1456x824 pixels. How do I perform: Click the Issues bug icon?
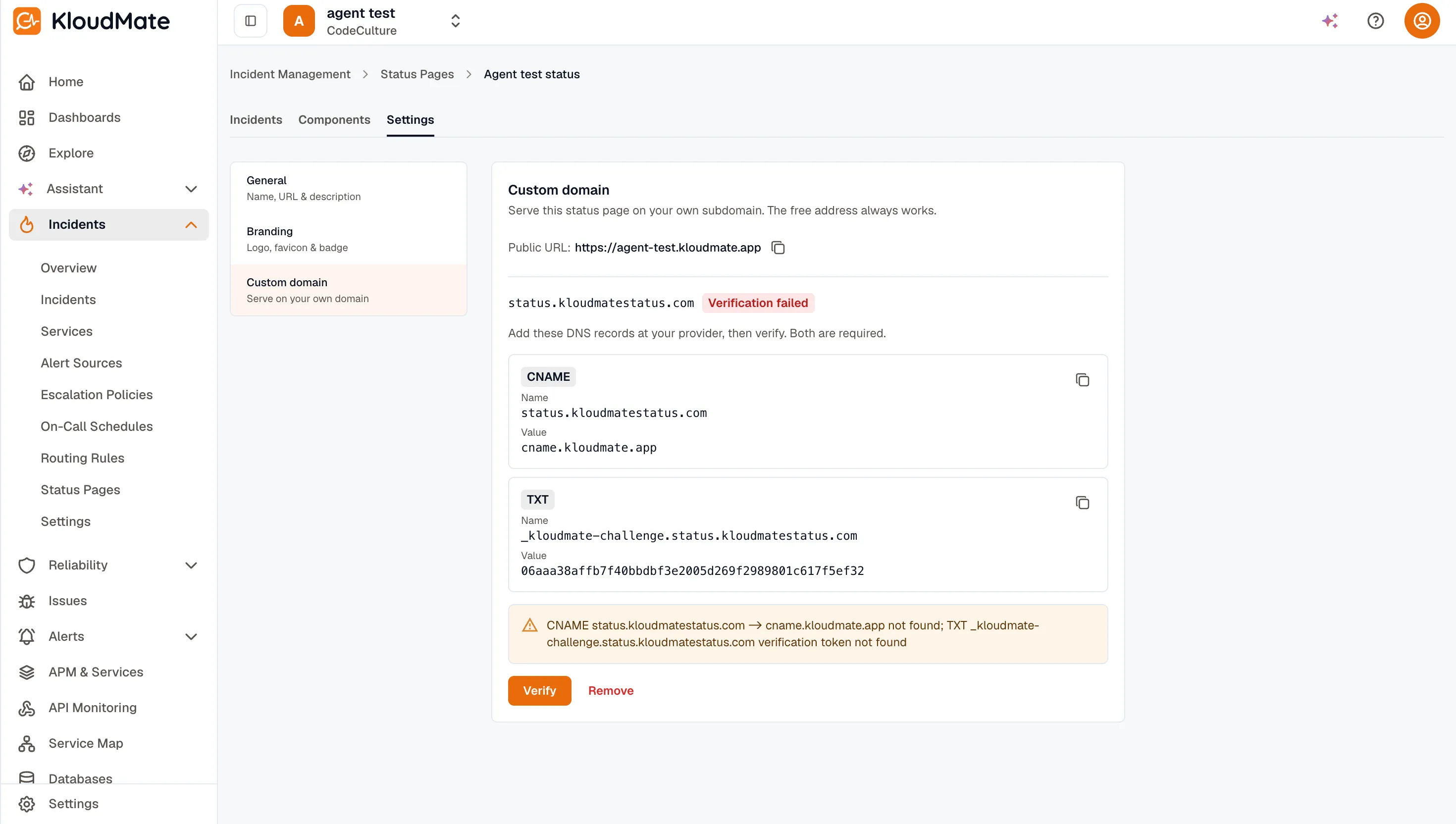click(27, 601)
